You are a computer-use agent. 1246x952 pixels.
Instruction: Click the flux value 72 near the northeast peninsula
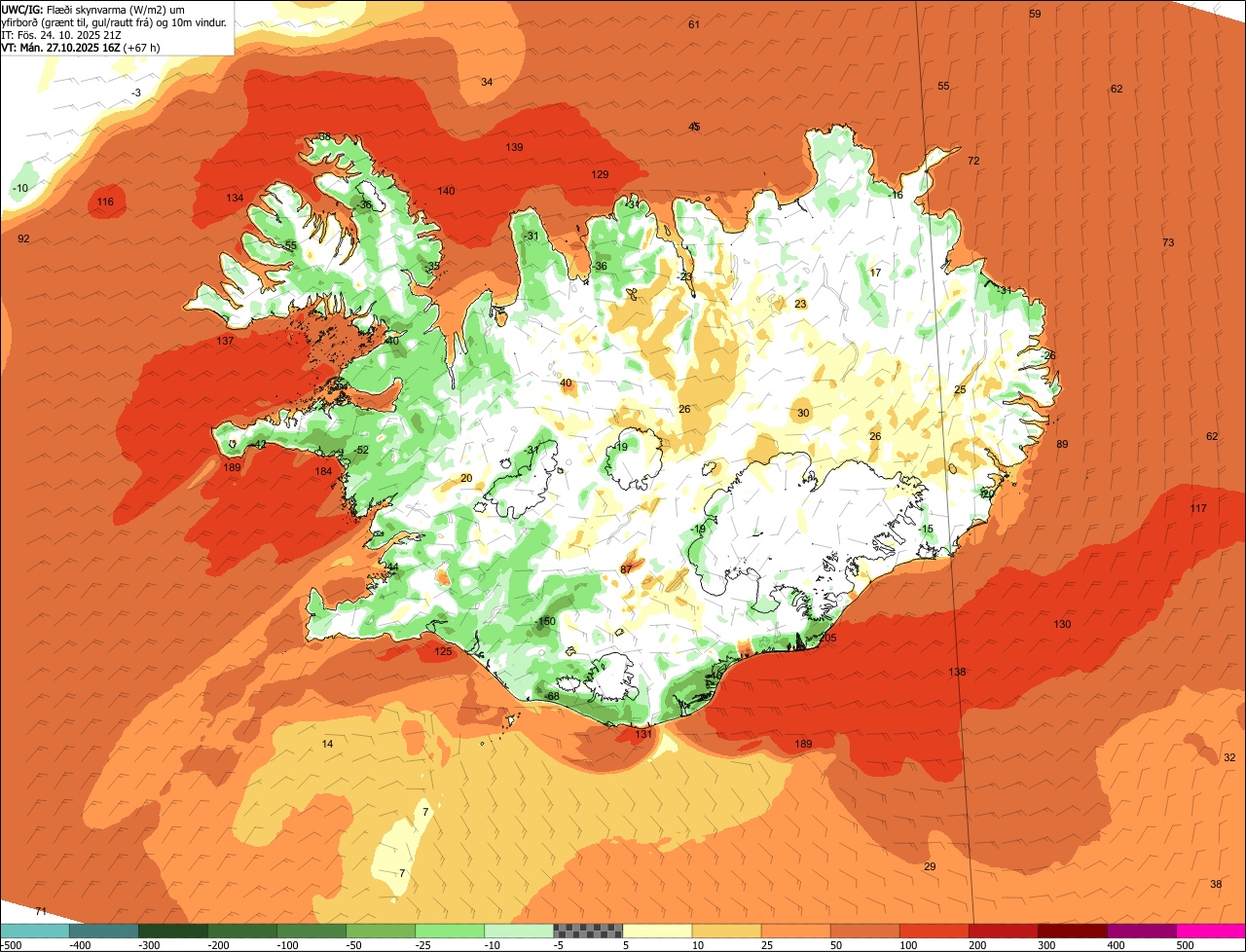pyautogui.click(x=973, y=161)
